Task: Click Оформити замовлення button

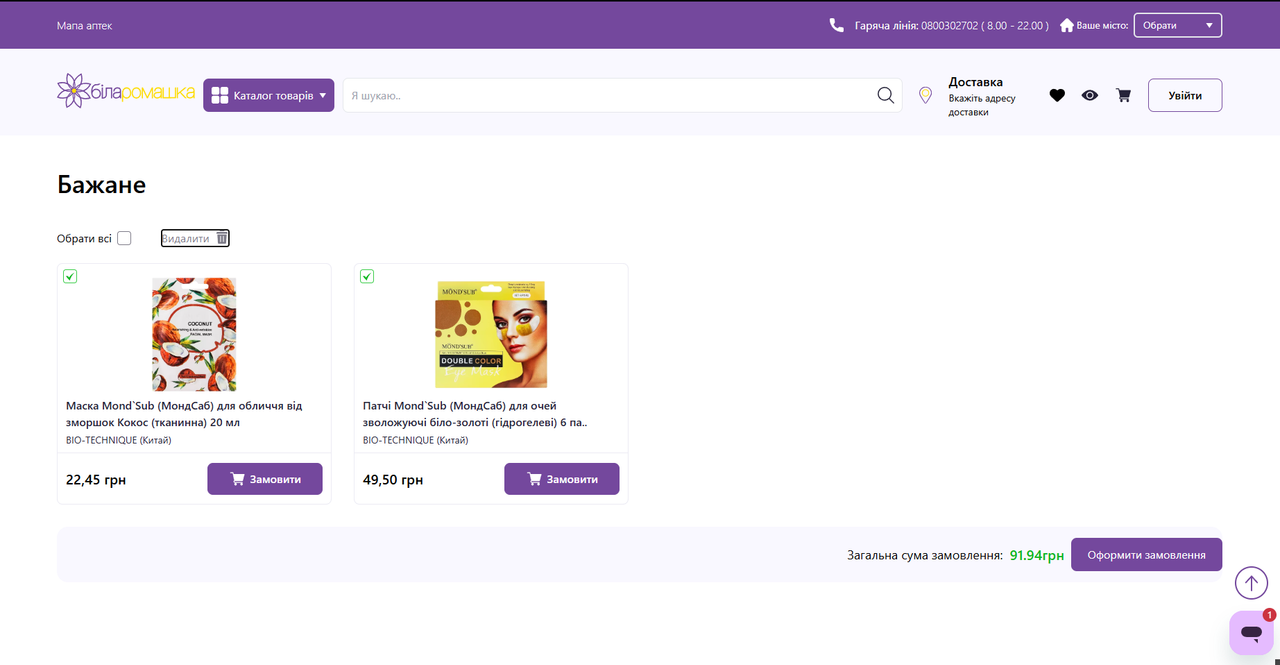Action: click(x=1146, y=555)
